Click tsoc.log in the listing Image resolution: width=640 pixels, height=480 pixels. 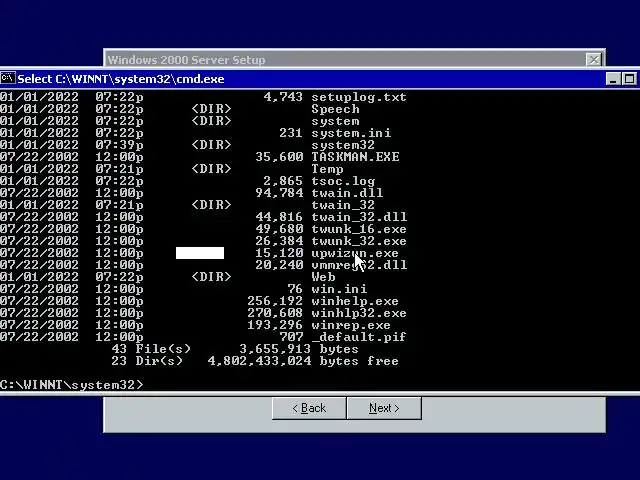coord(343,181)
